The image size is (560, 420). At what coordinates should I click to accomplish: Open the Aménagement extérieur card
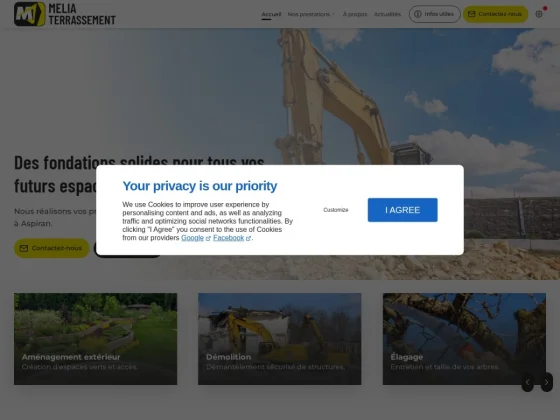[95, 339]
